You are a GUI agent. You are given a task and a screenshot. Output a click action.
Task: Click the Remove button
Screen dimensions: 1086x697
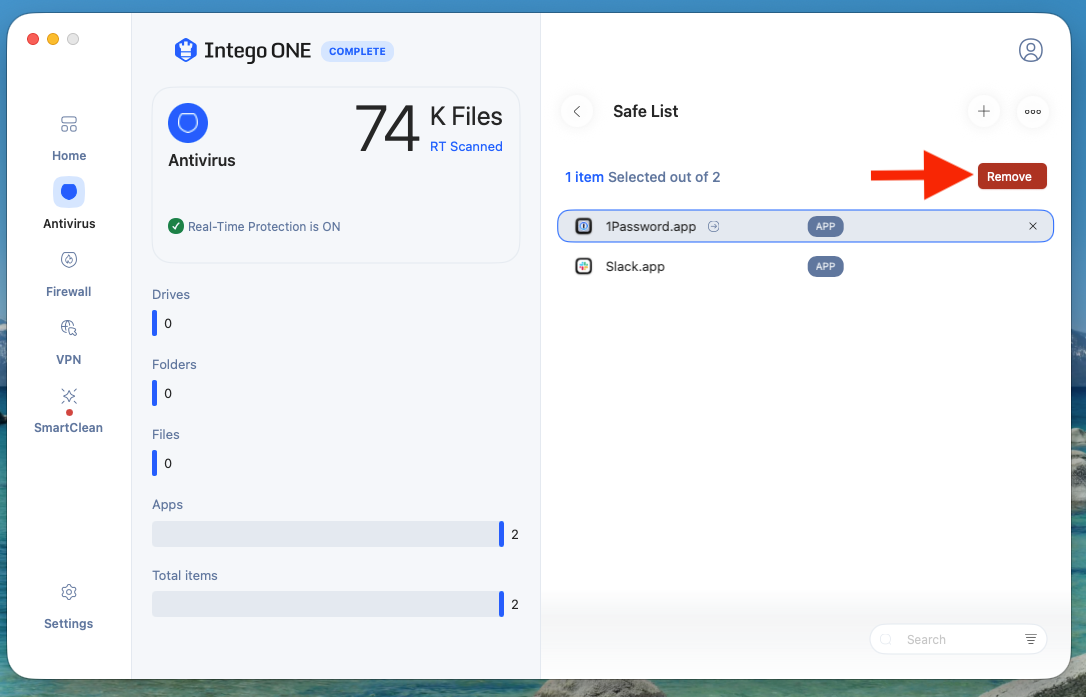1012,177
